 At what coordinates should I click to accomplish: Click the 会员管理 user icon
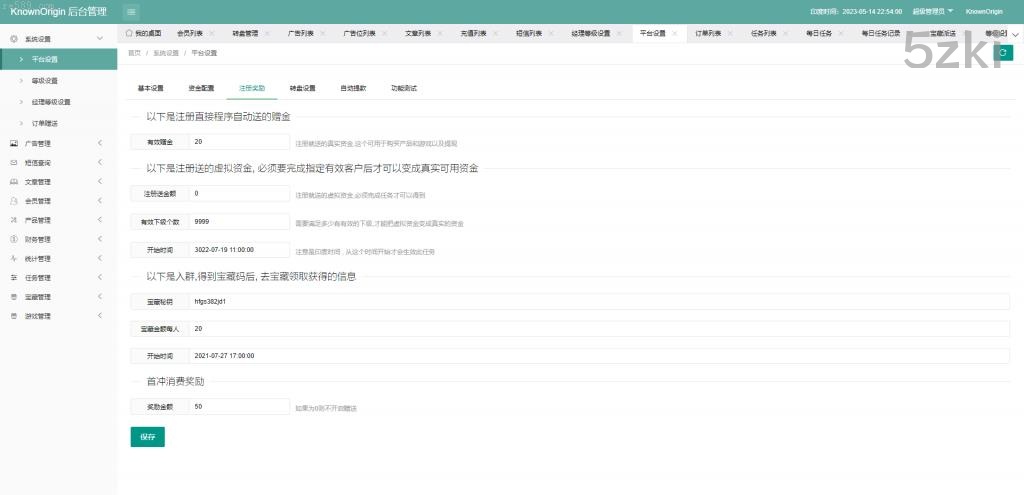point(14,201)
